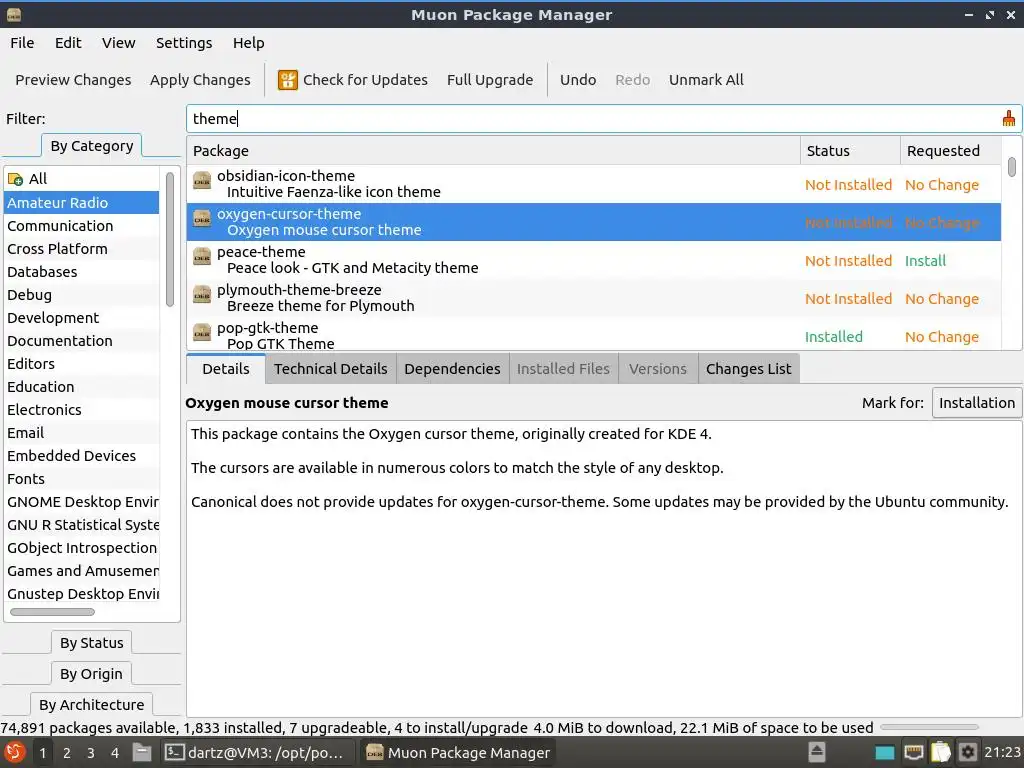Select the Development category
The height and width of the screenshot is (768, 1024).
coord(81,318)
